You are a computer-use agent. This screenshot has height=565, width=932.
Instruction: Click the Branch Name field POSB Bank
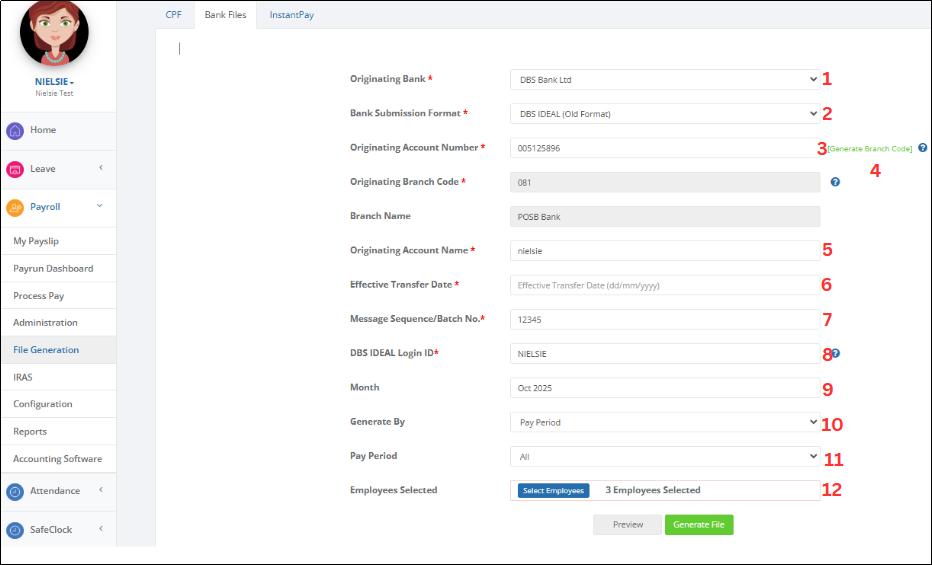pos(665,217)
